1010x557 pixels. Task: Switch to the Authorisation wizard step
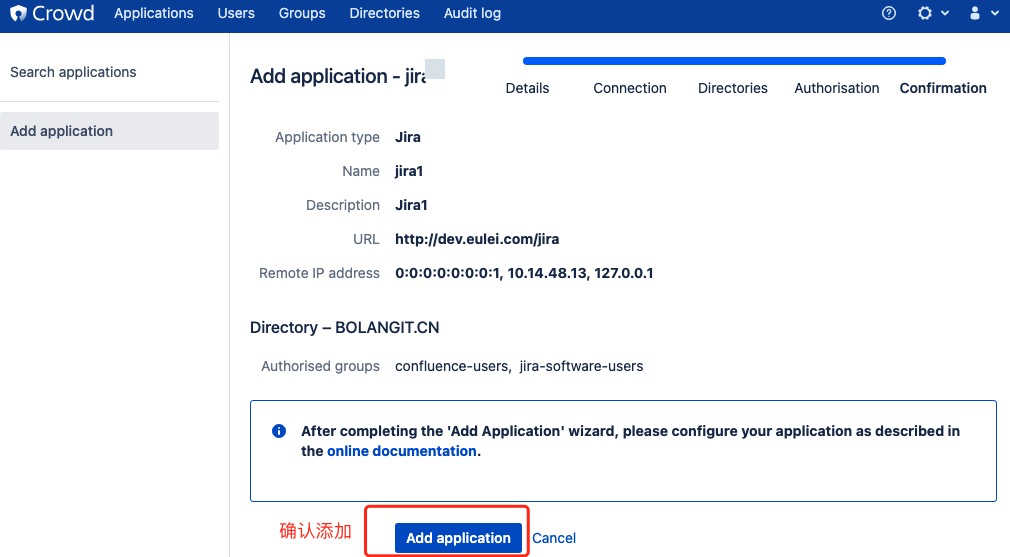coord(836,88)
